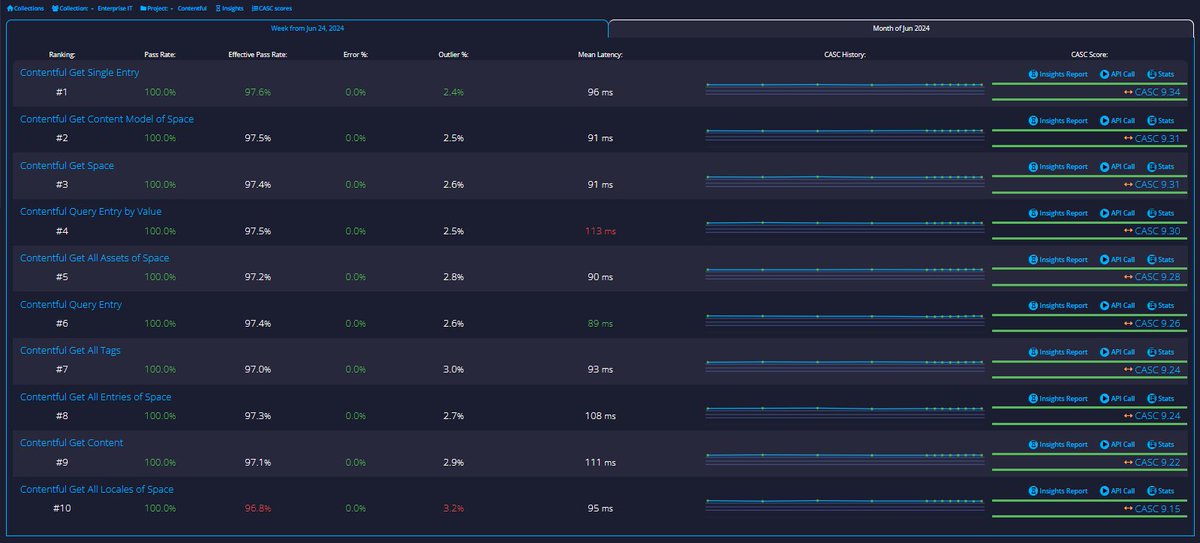Open Stats for Query Entry by Value
This screenshot has height=543, width=1200.
pos(1160,213)
